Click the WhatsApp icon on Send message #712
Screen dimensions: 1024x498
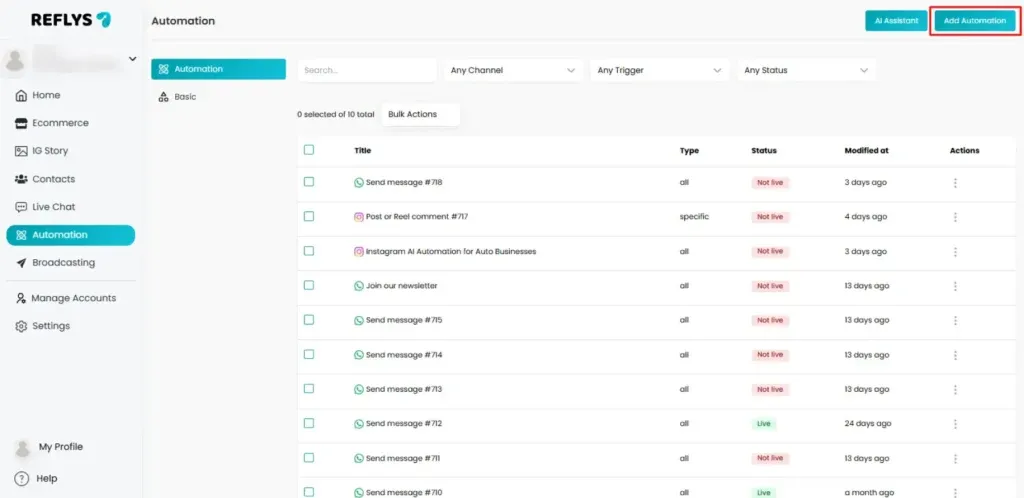click(359, 424)
